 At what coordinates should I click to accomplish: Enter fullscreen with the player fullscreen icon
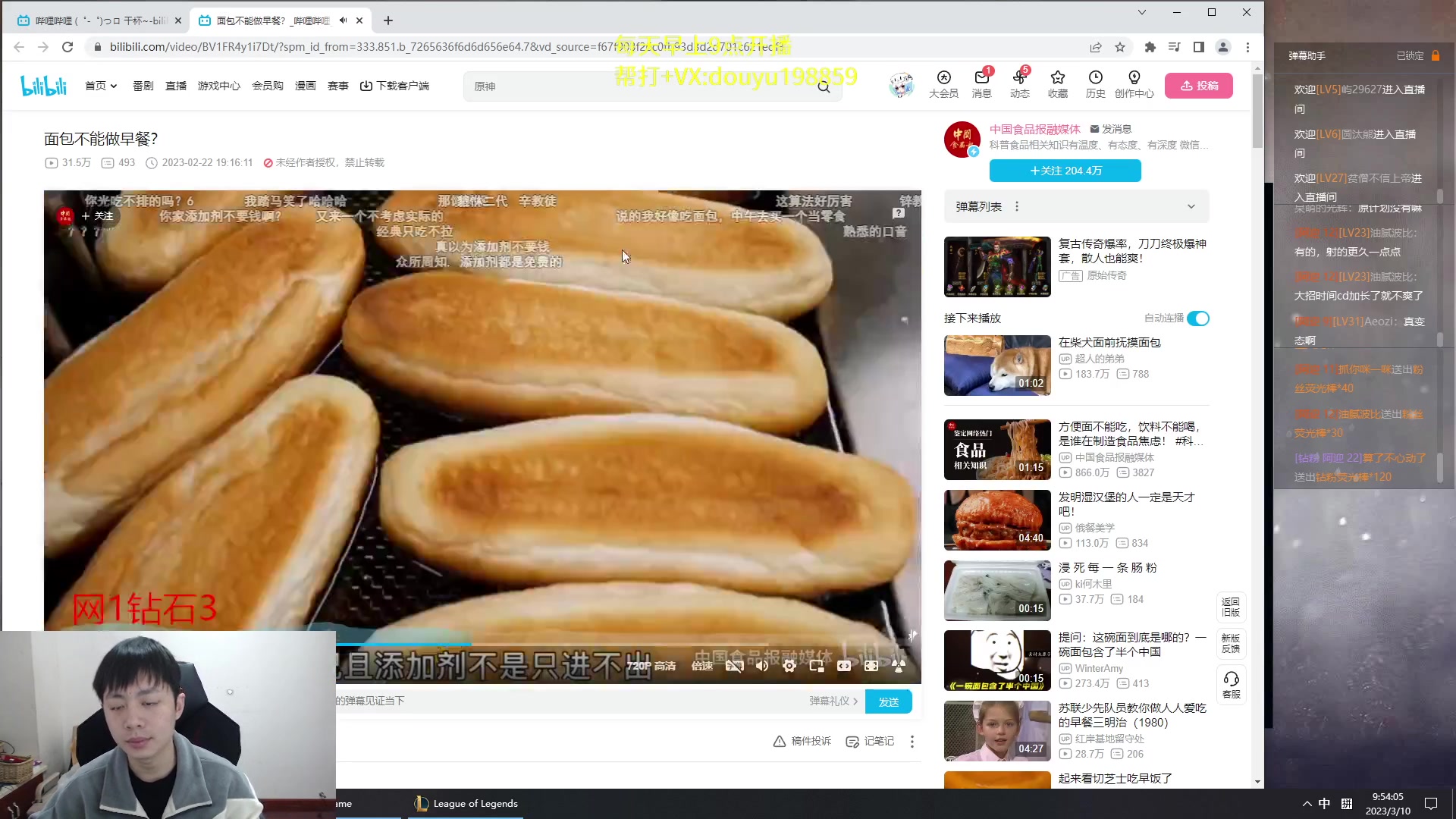[x=871, y=666]
